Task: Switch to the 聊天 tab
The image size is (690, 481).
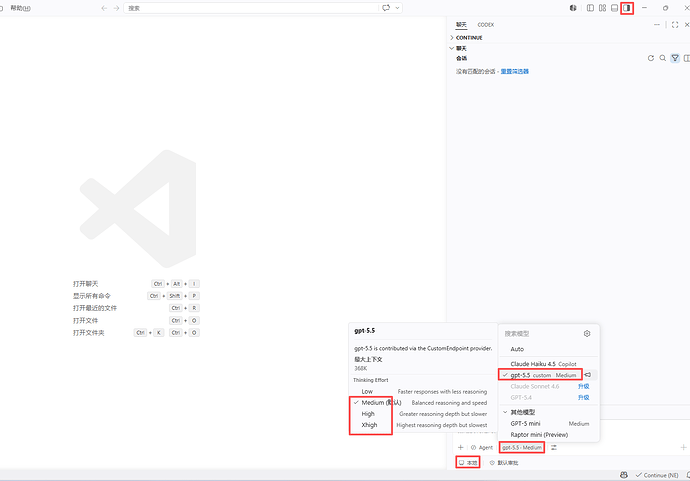Action: [461, 25]
